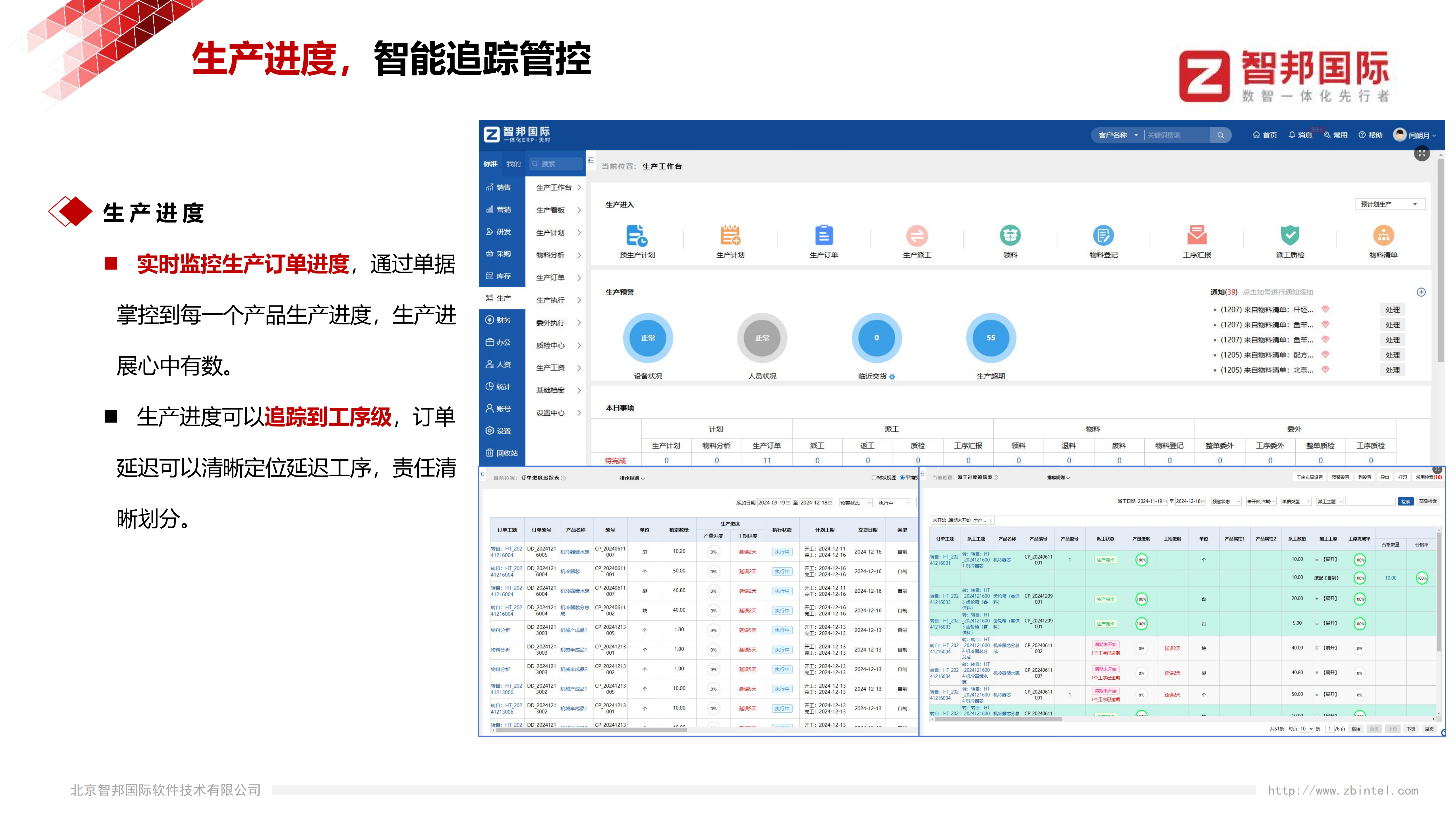Click the gear next to 临近交货
This screenshot has height=819, width=1456.
(892, 377)
